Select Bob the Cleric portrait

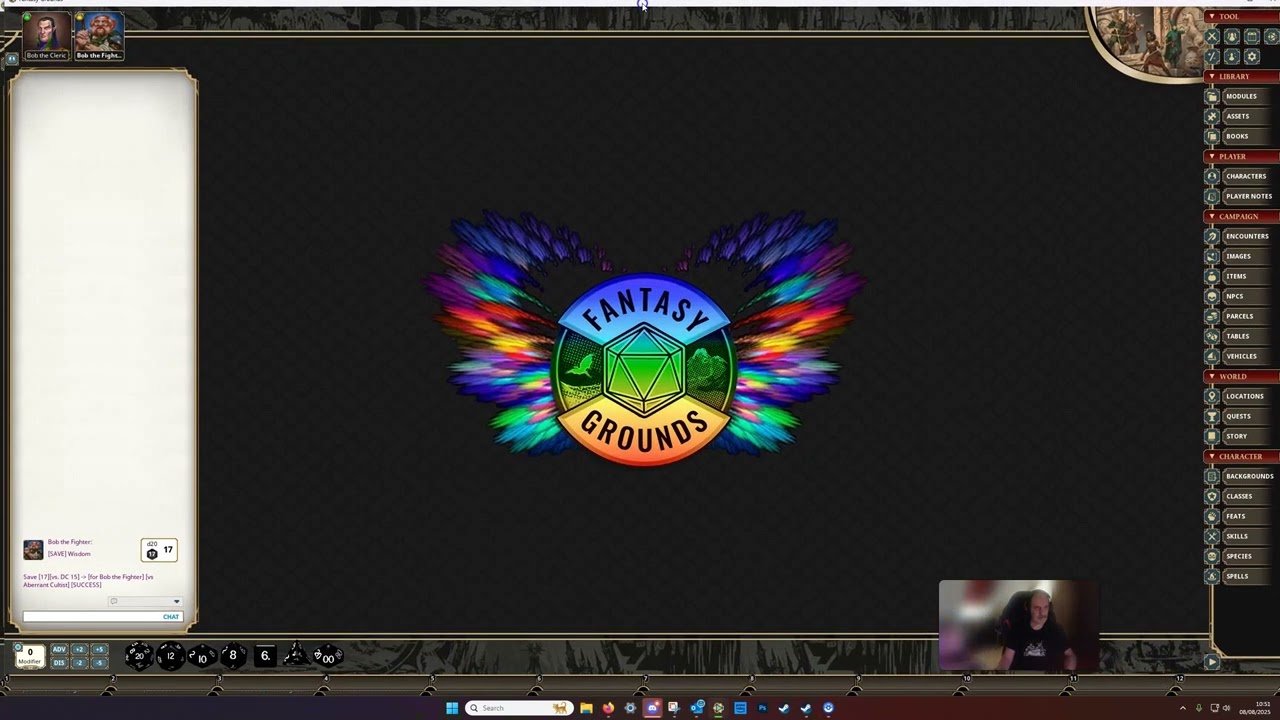click(x=46, y=36)
